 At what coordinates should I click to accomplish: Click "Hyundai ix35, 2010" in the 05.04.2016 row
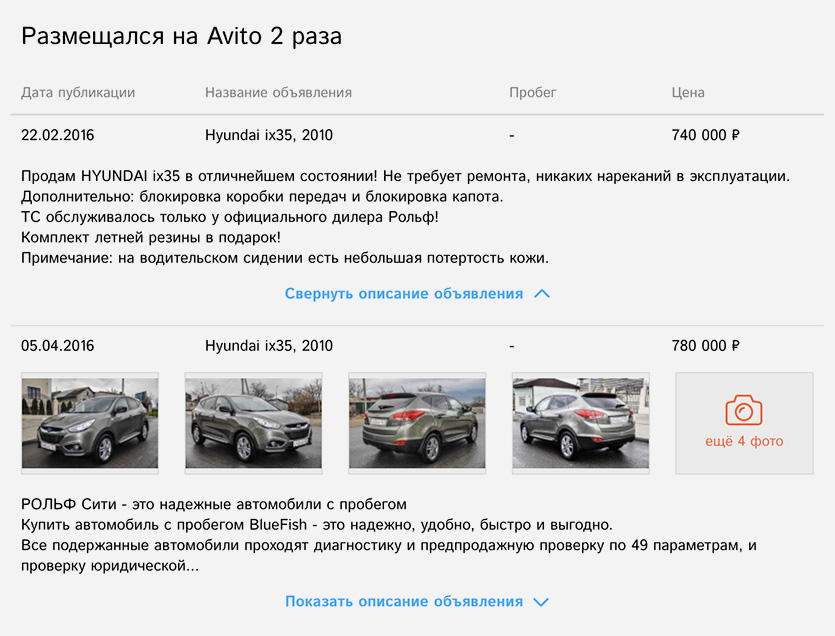coord(269,346)
